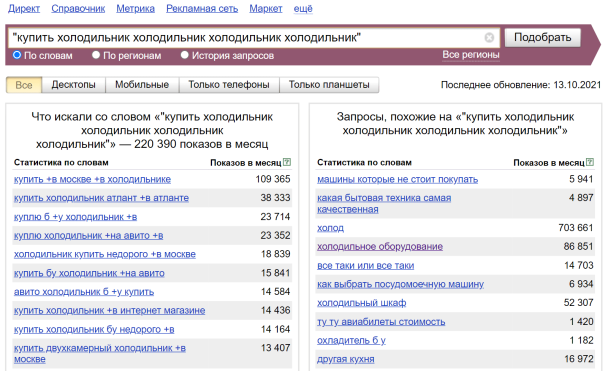The image size is (608, 371).
Task: Switch to the Десктопы tab
Action: (x=73, y=85)
